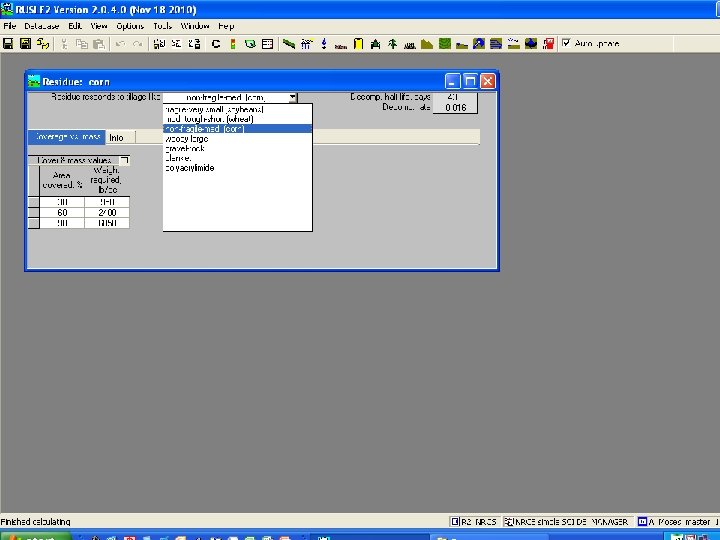720x540 pixels.
Task: Click the yellow door-shaped toolbar icon
Action: [358, 44]
